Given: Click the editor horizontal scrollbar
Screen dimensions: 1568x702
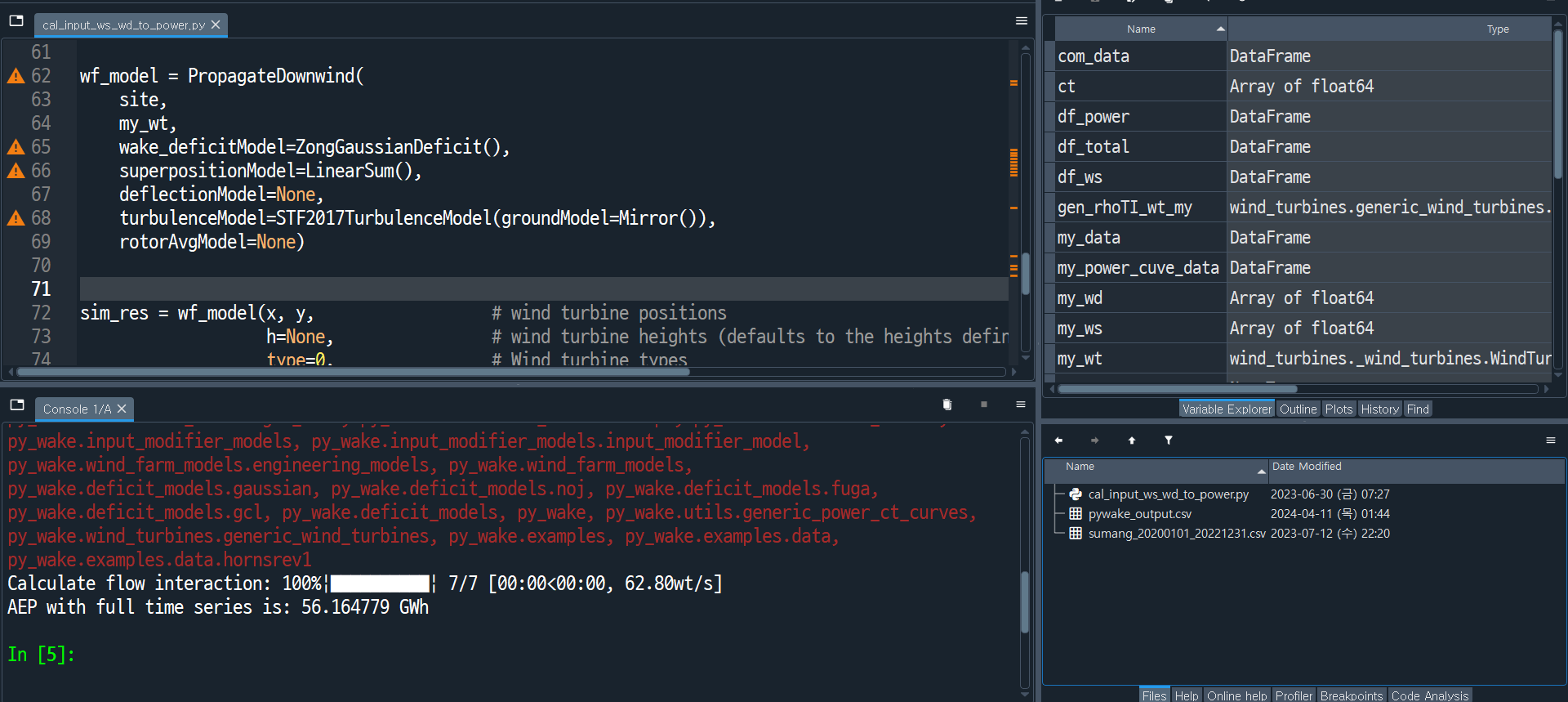Looking at the screenshot, I should pyautogui.click(x=351, y=372).
